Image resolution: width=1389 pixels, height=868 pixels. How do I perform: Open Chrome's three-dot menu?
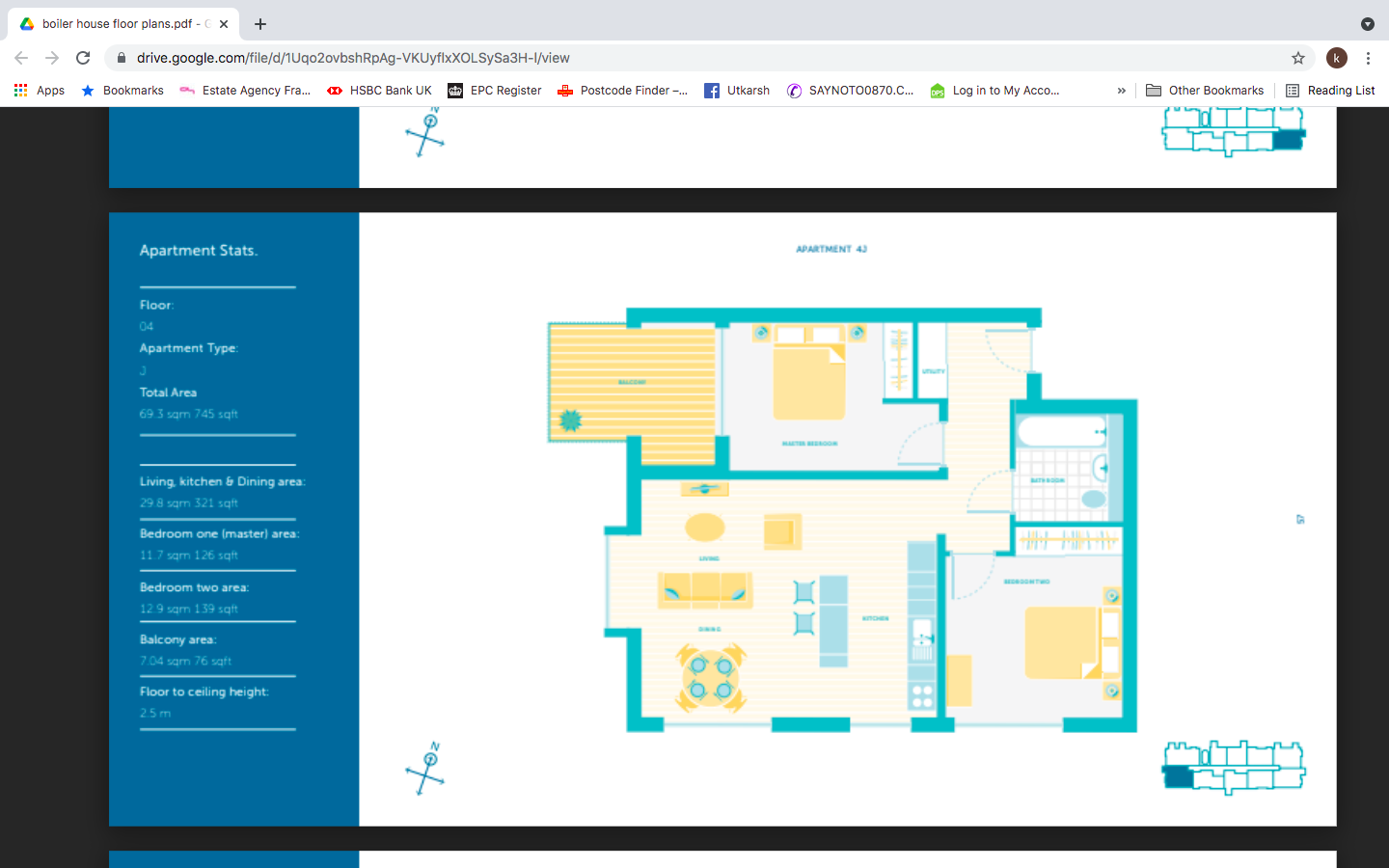click(1368, 58)
